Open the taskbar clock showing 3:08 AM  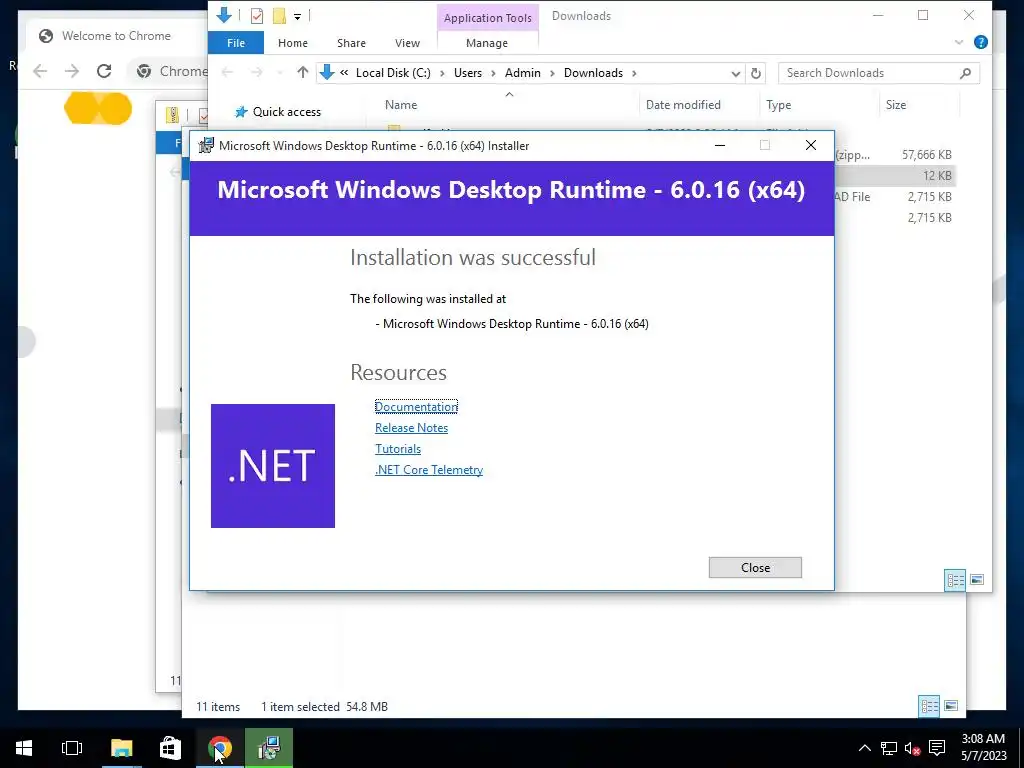coord(983,747)
